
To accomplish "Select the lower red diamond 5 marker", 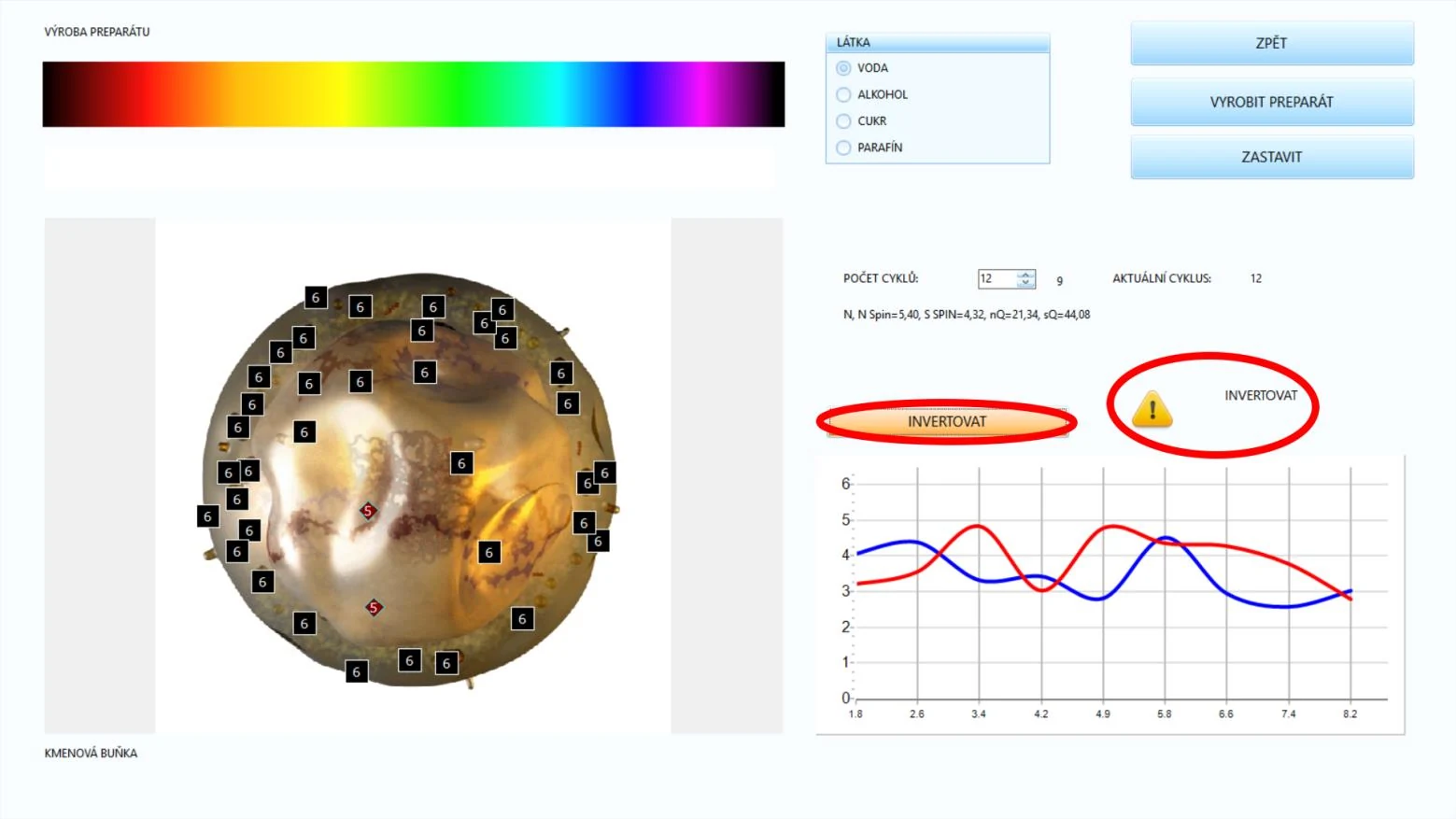I will (x=374, y=608).
